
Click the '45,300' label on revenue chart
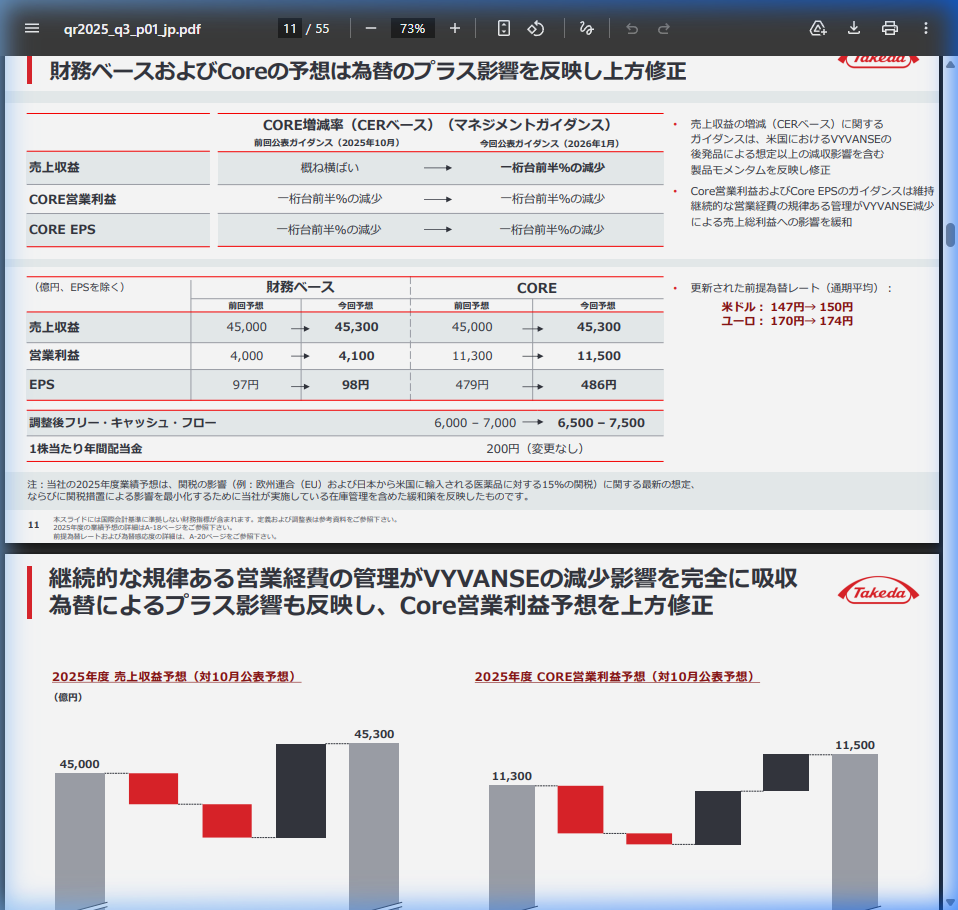(374, 734)
